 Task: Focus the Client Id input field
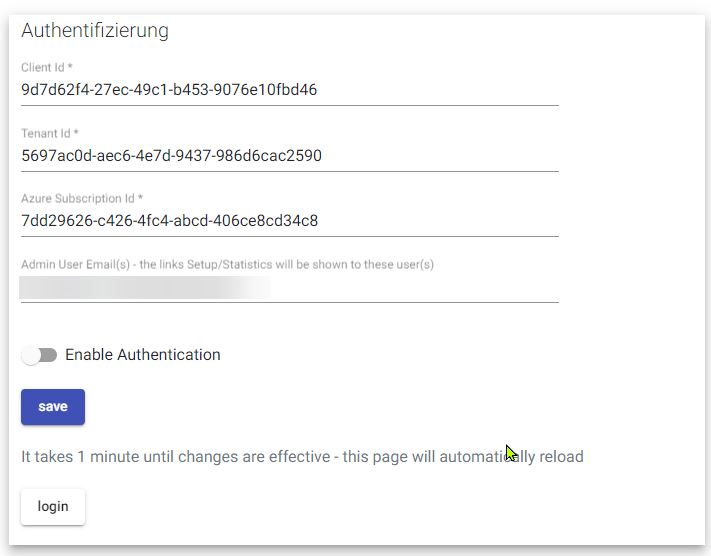pos(290,90)
